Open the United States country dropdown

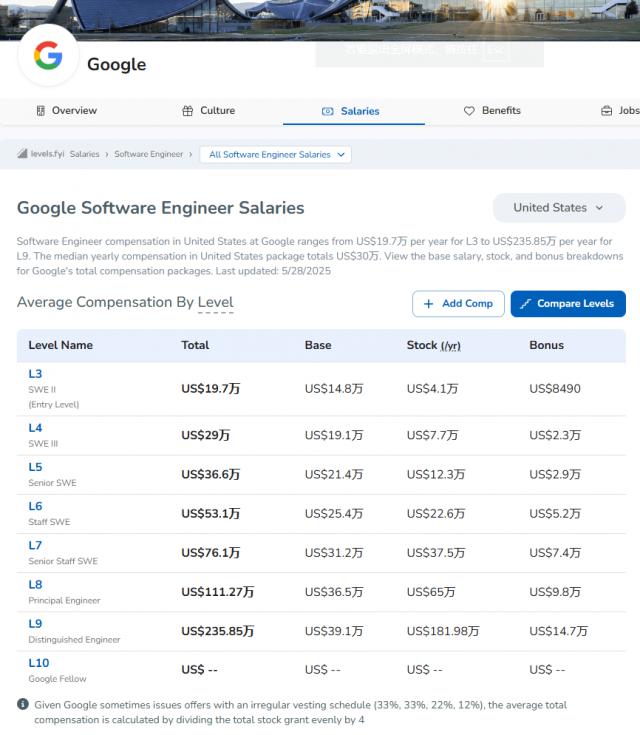558,208
